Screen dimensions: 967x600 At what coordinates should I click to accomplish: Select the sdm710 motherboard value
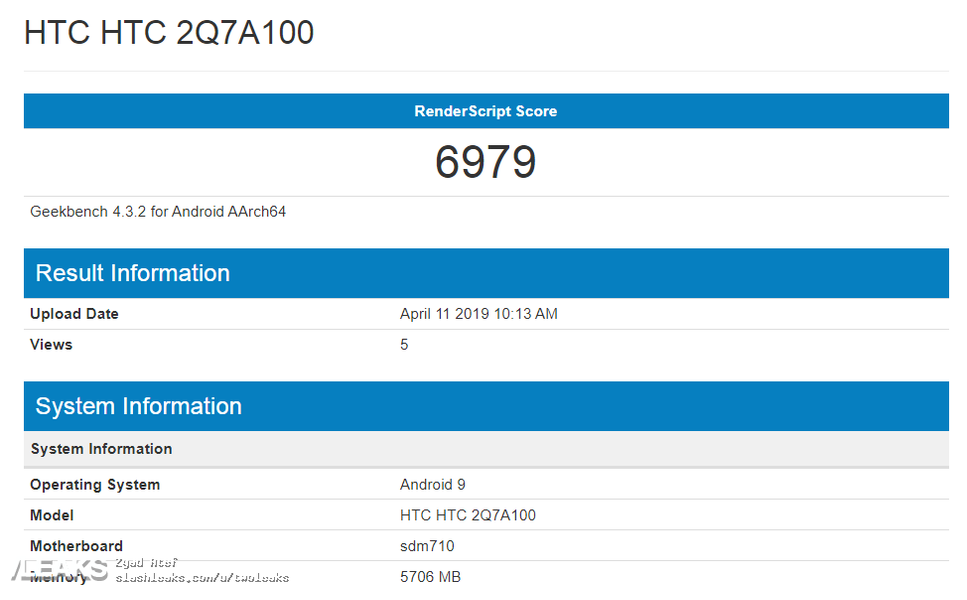coord(427,546)
